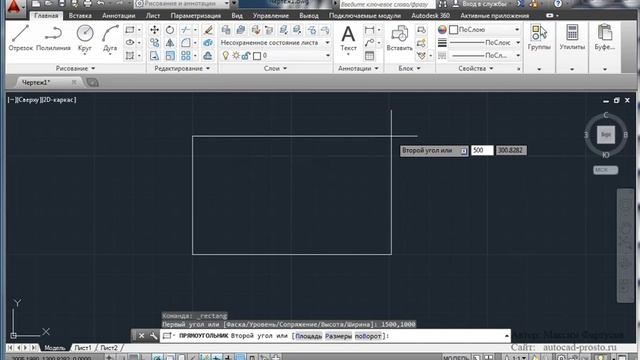Toggle layer 0 lock icon

click(246, 56)
